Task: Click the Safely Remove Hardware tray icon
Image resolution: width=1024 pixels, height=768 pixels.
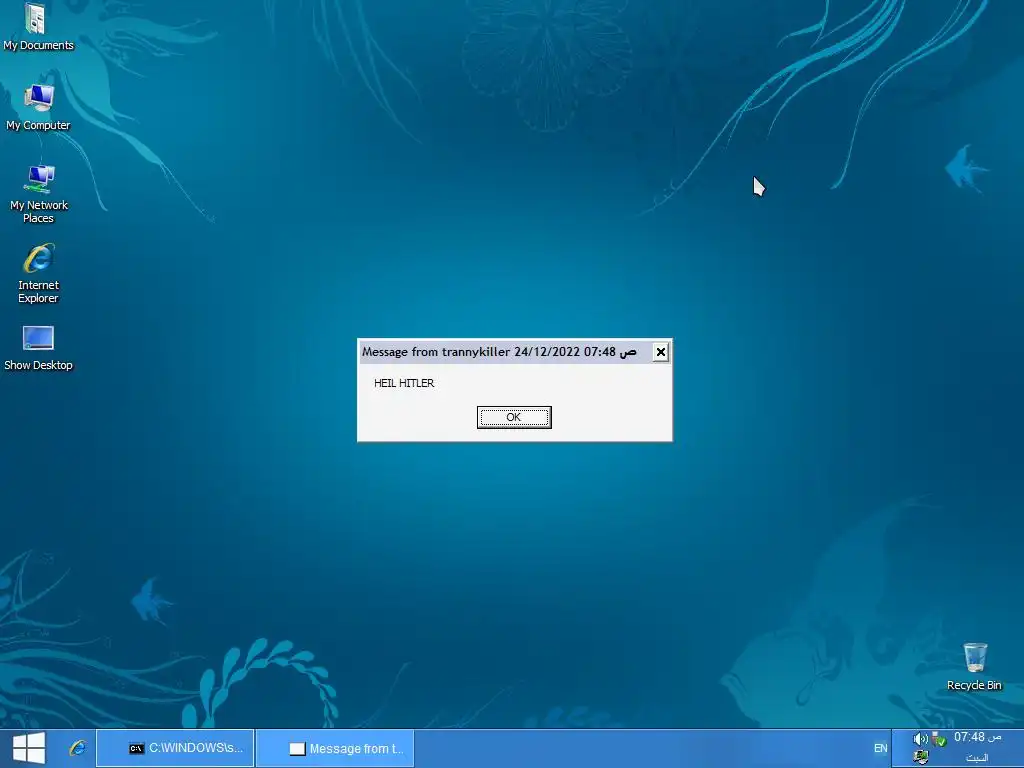Action: pos(939,739)
